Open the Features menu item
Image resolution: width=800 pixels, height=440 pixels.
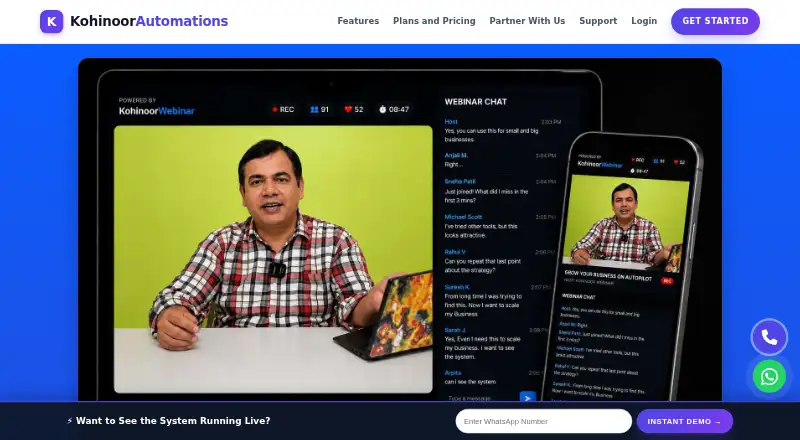(x=358, y=21)
